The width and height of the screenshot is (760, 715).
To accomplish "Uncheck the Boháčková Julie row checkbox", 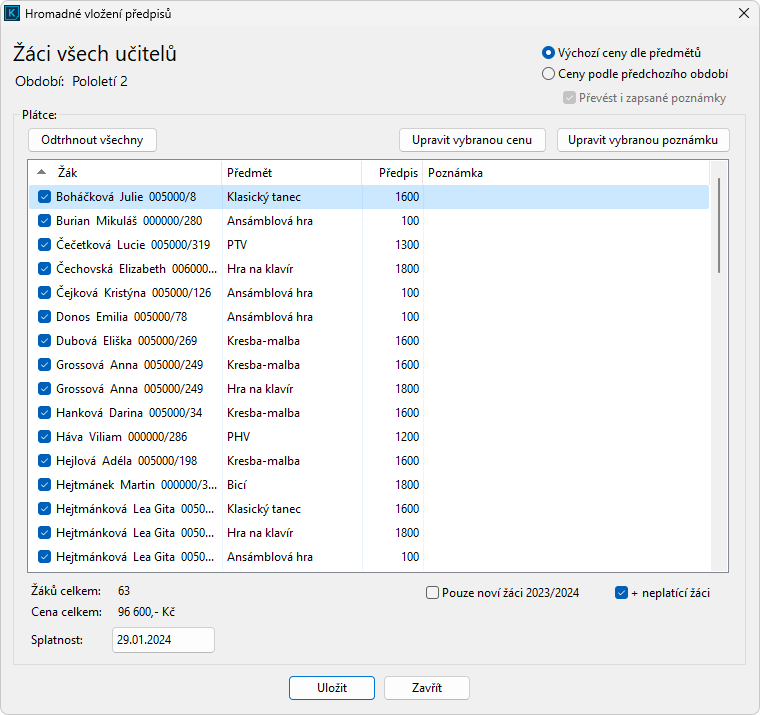I will [x=44, y=197].
